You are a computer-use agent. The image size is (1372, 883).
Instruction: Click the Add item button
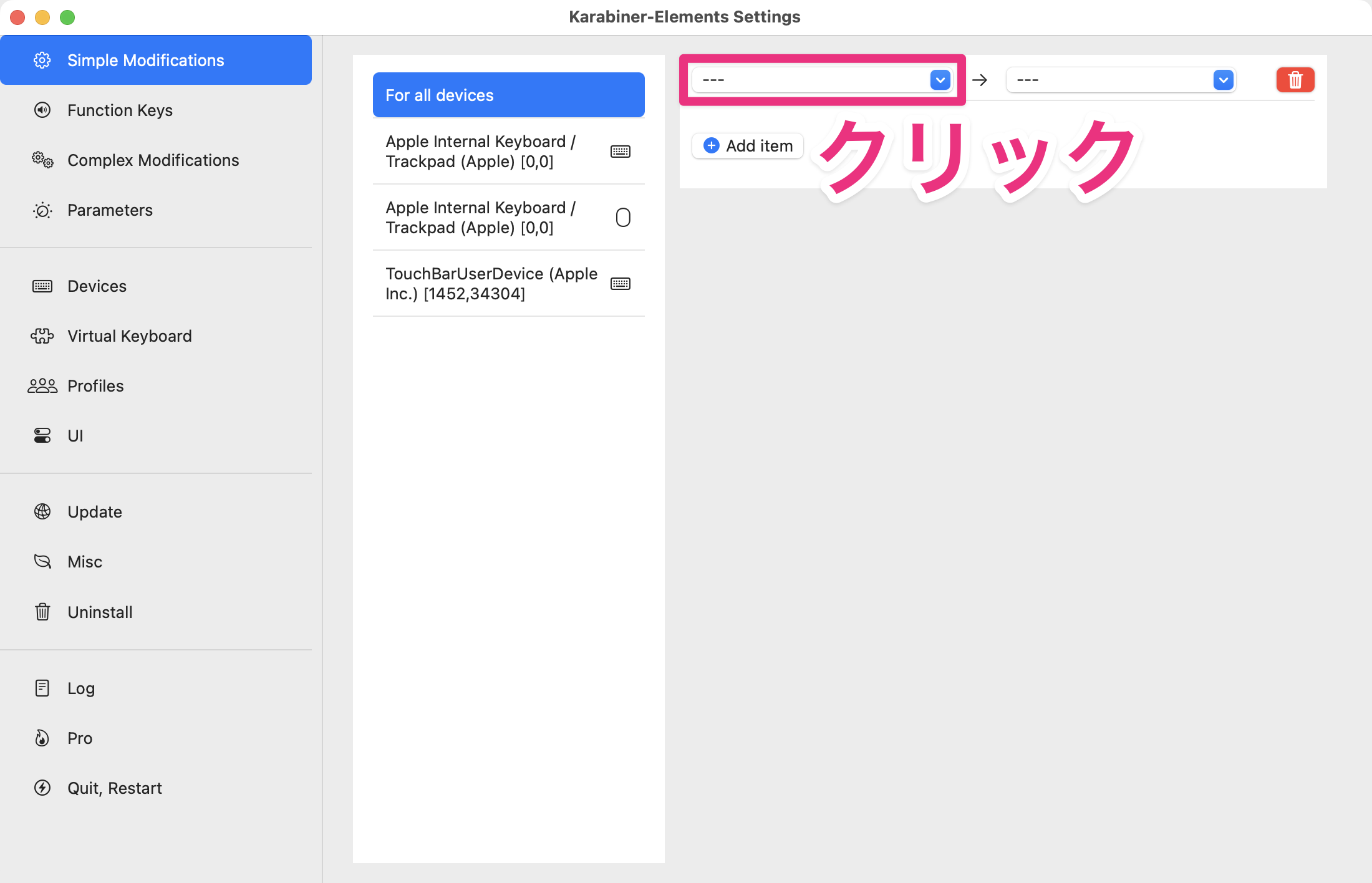[x=747, y=145]
